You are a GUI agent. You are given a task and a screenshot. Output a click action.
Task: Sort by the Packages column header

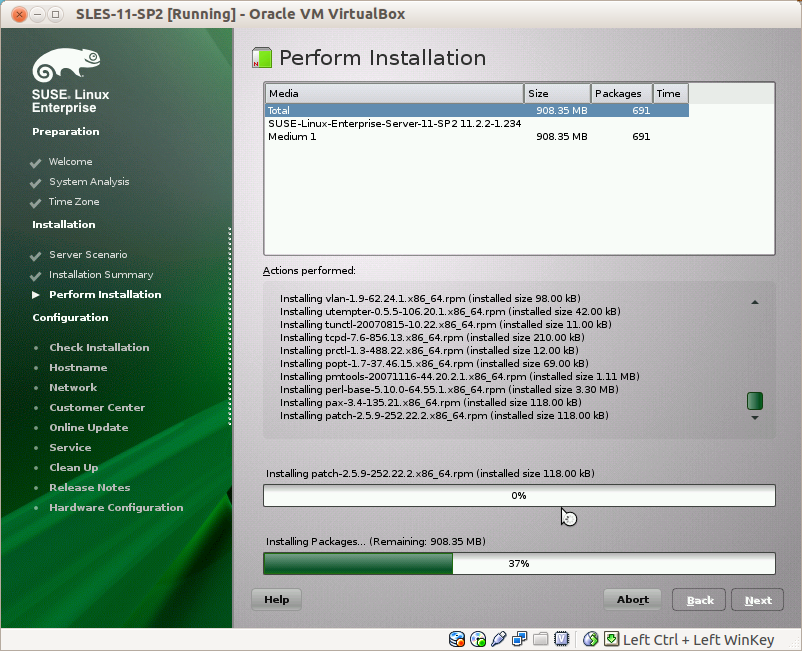point(621,94)
